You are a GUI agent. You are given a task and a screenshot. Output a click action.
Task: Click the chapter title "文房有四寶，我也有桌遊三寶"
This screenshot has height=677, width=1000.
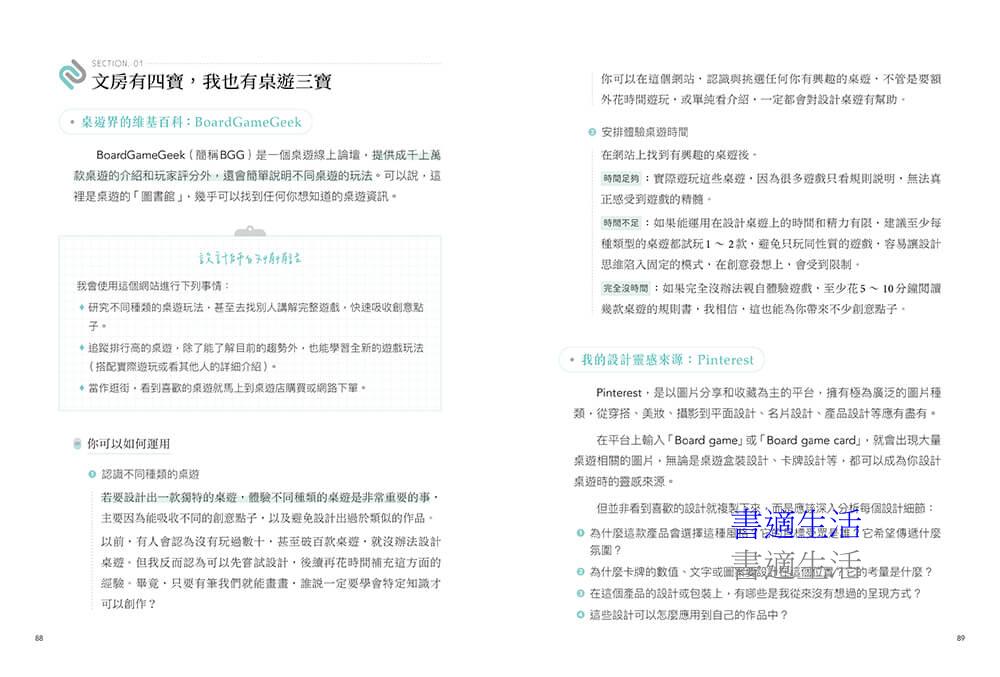click(x=211, y=82)
